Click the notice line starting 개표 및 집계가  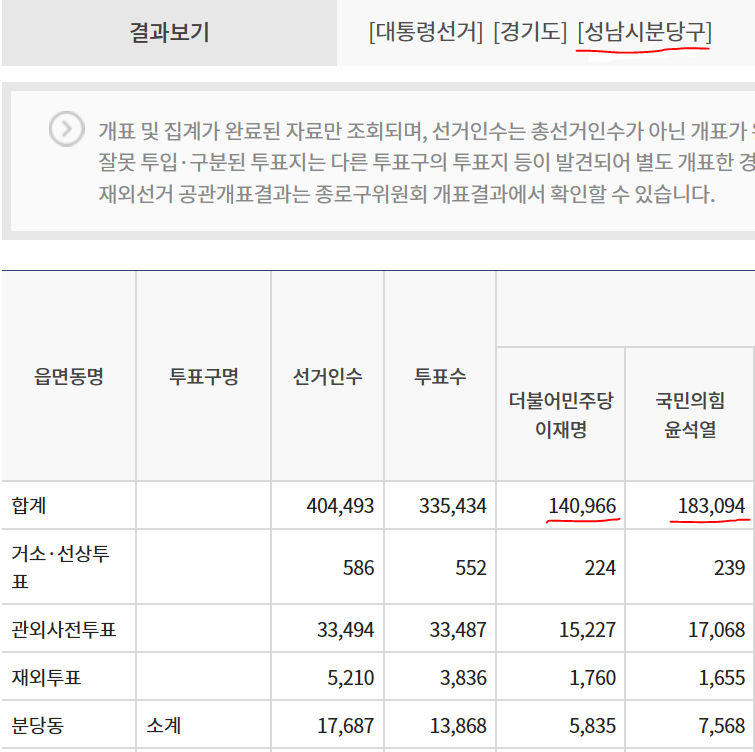pos(427,131)
